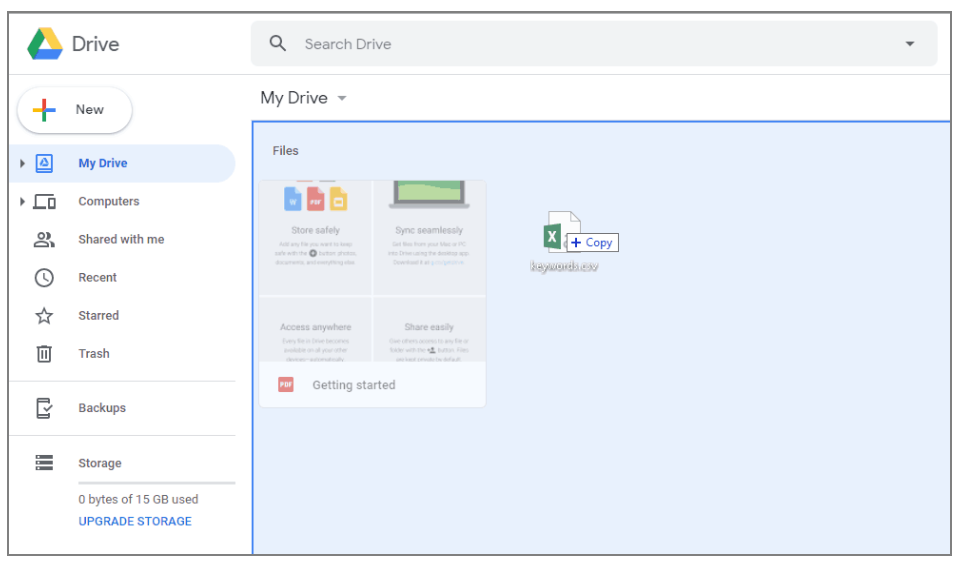
Task: Click the UPGRADE STORAGE link
Action: click(x=135, y=521)
